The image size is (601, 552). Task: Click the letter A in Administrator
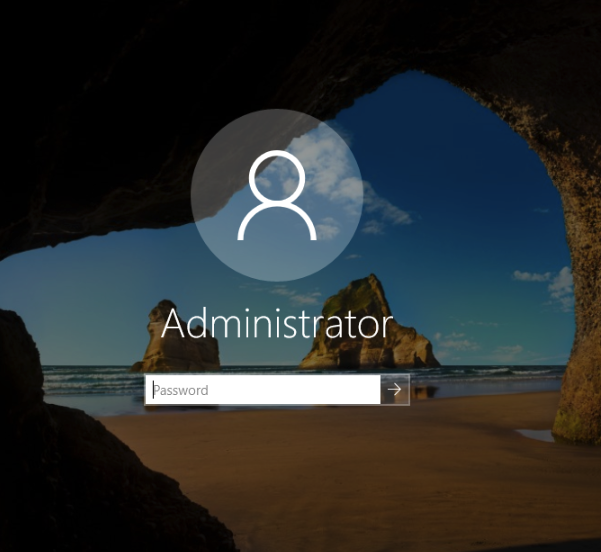[x=174, y=324]
